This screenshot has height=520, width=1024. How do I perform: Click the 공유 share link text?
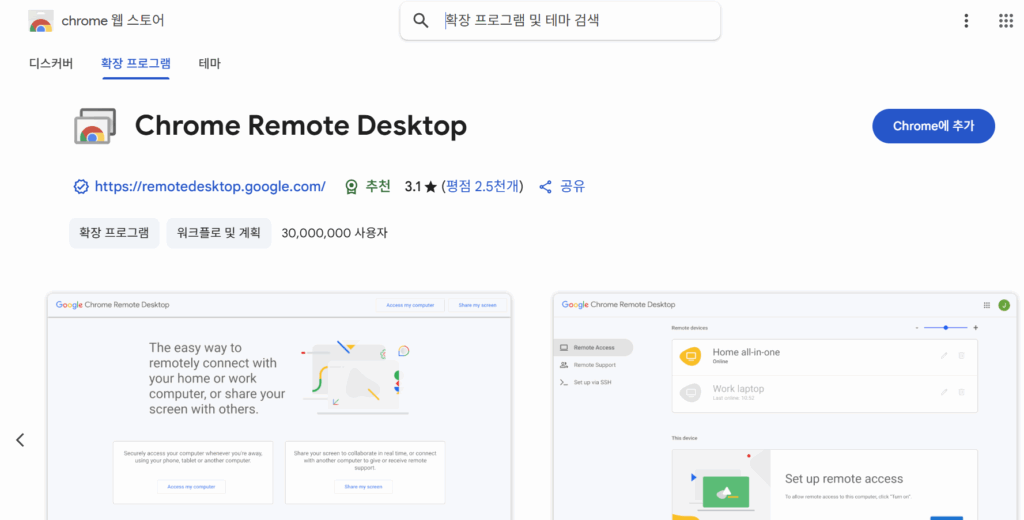point(573,187)
